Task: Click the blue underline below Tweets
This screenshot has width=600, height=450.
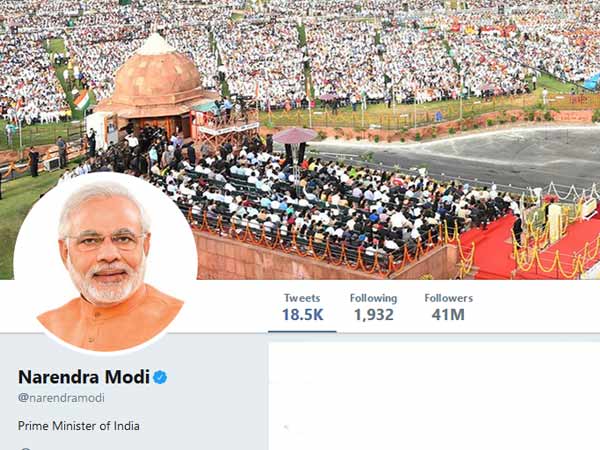Action: [x=302, y=332]
